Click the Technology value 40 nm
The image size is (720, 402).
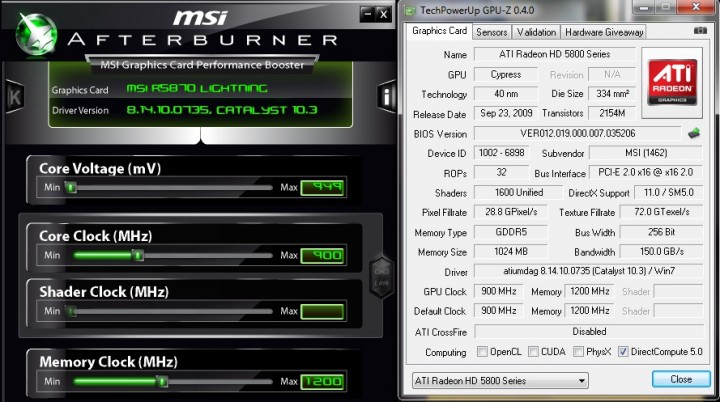pyautogui.click(x=506, y=94)
